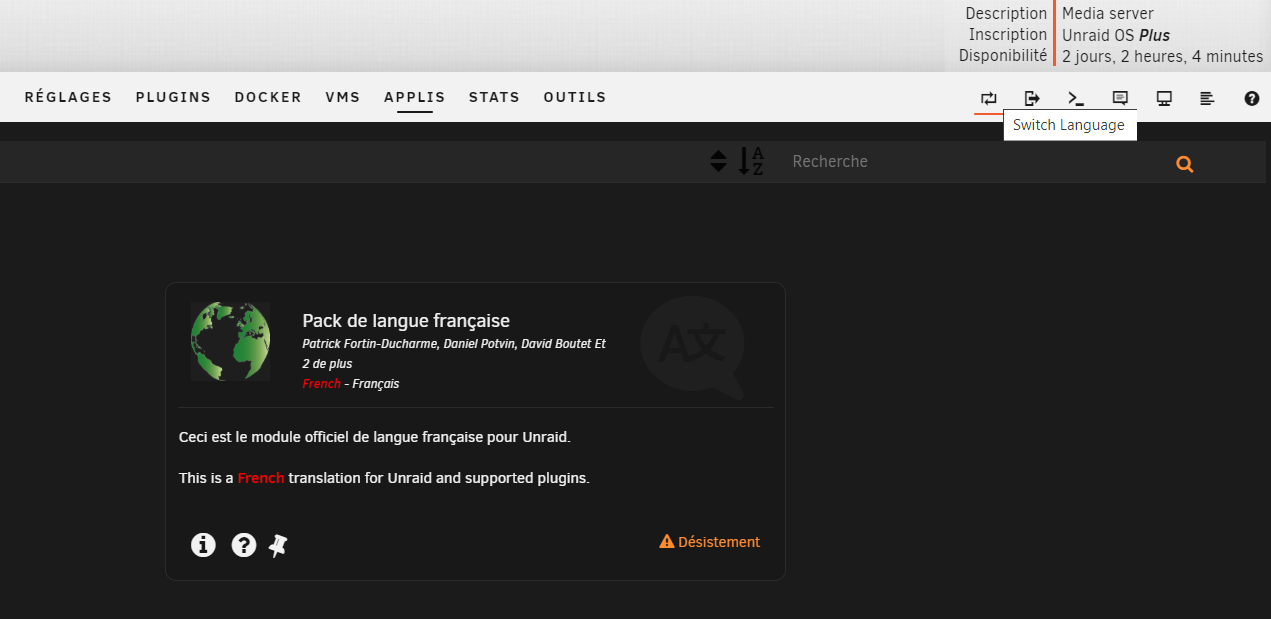The image size is (1271, 619).
Task: Click the Switch Language icon
Action: click(x=988, y=98)
